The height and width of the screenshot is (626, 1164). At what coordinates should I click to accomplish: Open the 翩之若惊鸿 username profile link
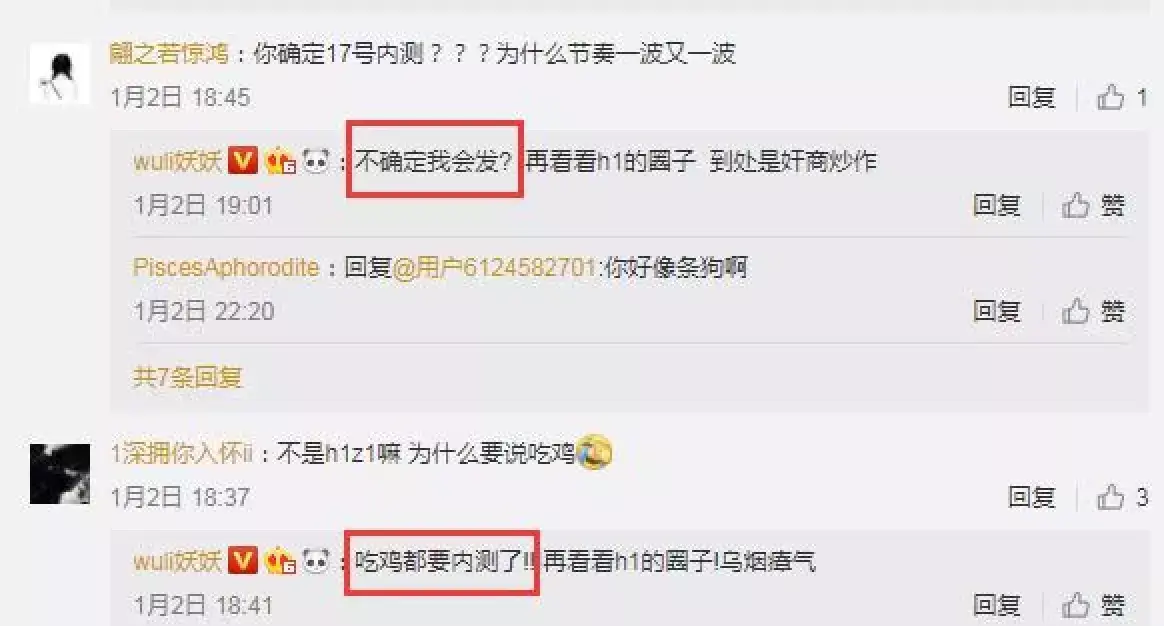click(x=169, y=53)
